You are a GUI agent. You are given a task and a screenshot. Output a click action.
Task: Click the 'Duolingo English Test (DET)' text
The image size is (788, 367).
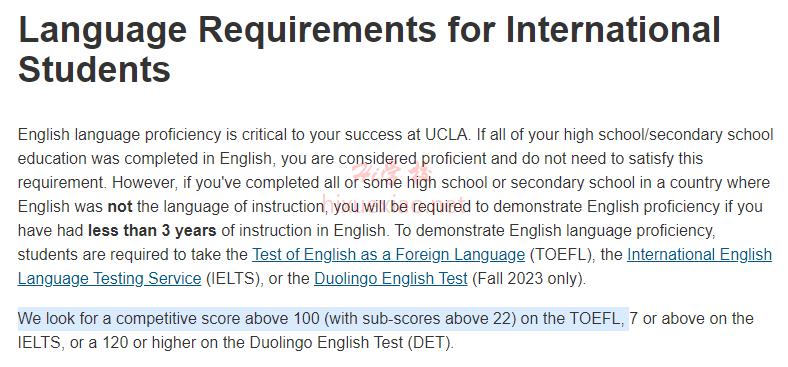tap(351, 343)
